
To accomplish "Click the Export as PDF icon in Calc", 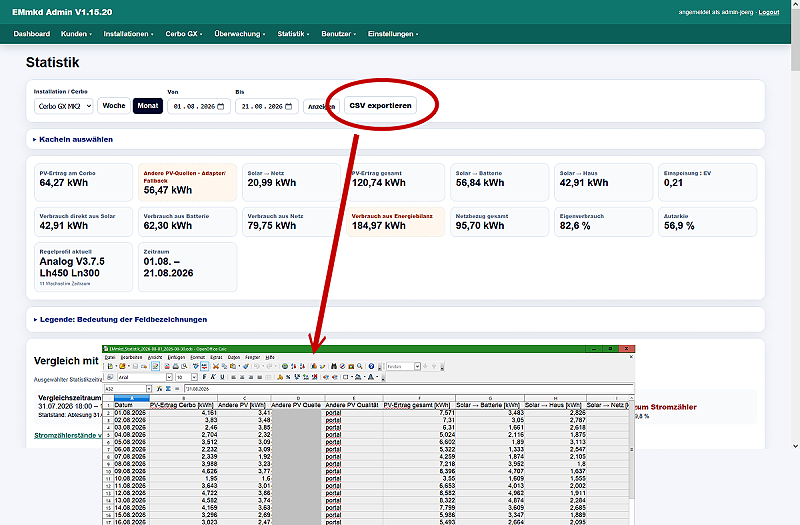I will [x=167, y=366].
